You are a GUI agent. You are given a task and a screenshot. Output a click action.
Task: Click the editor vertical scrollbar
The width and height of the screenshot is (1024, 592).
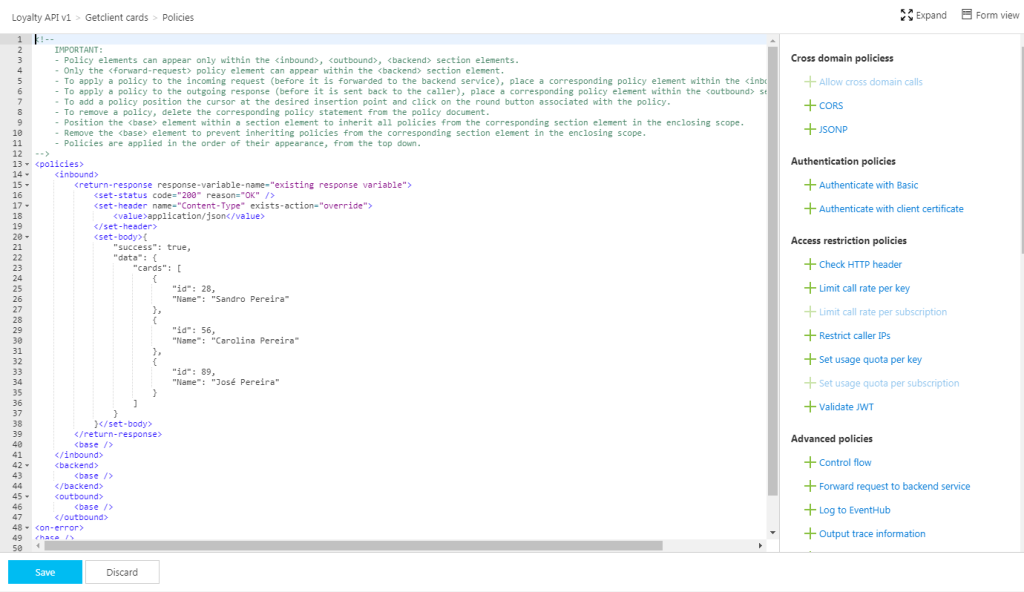[772, 270]
